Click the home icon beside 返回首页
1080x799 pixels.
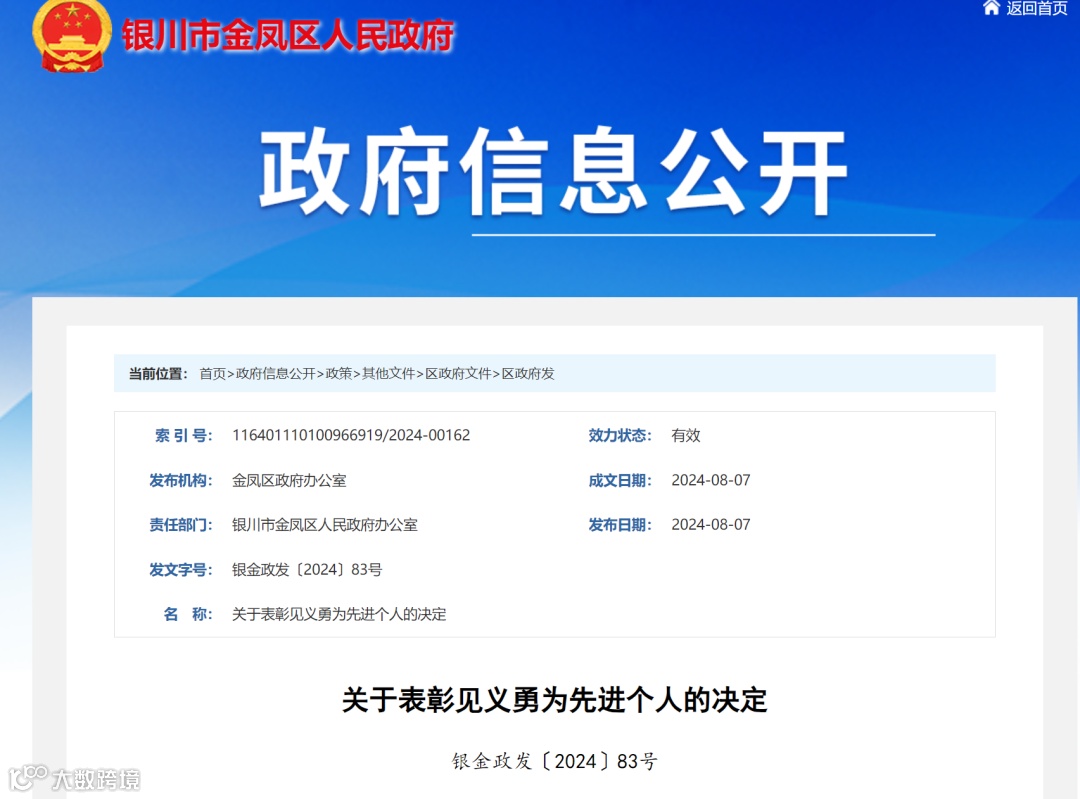991,8
